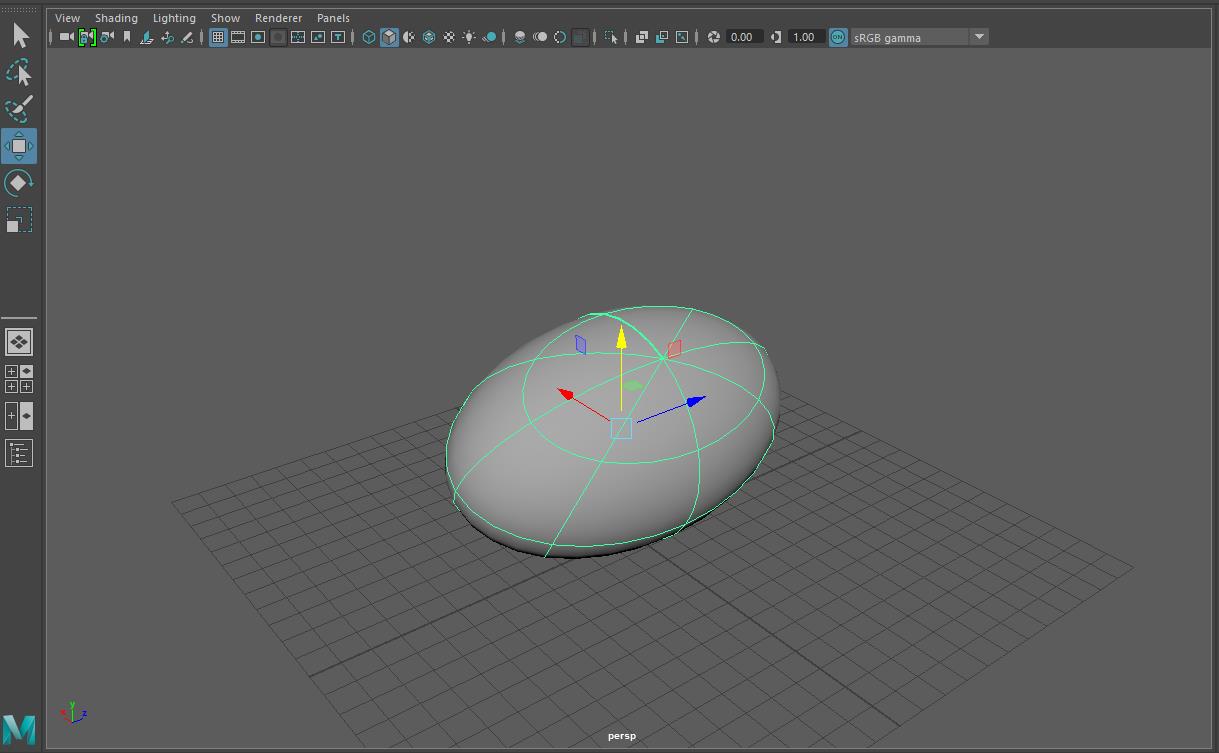Toggle the viewport Grid display
Viewport: 1219px width, 753px height.
pyautogui.click(x=218, y=37)
